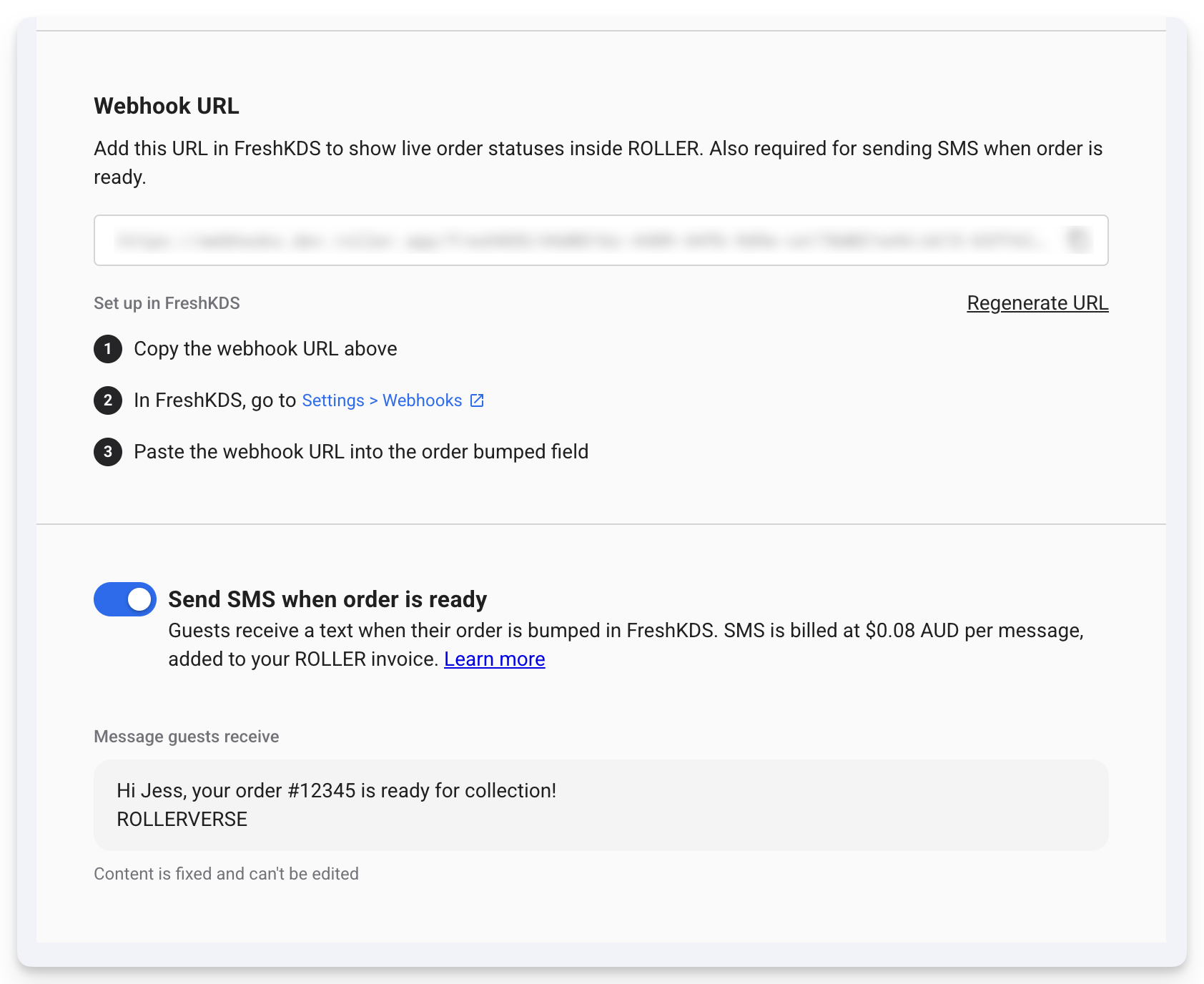The width and height of the screenshot is (1204, 984).
Task: Click the 'ROLLERVERSE' text in the message preview
Action: tap(182, 820)
